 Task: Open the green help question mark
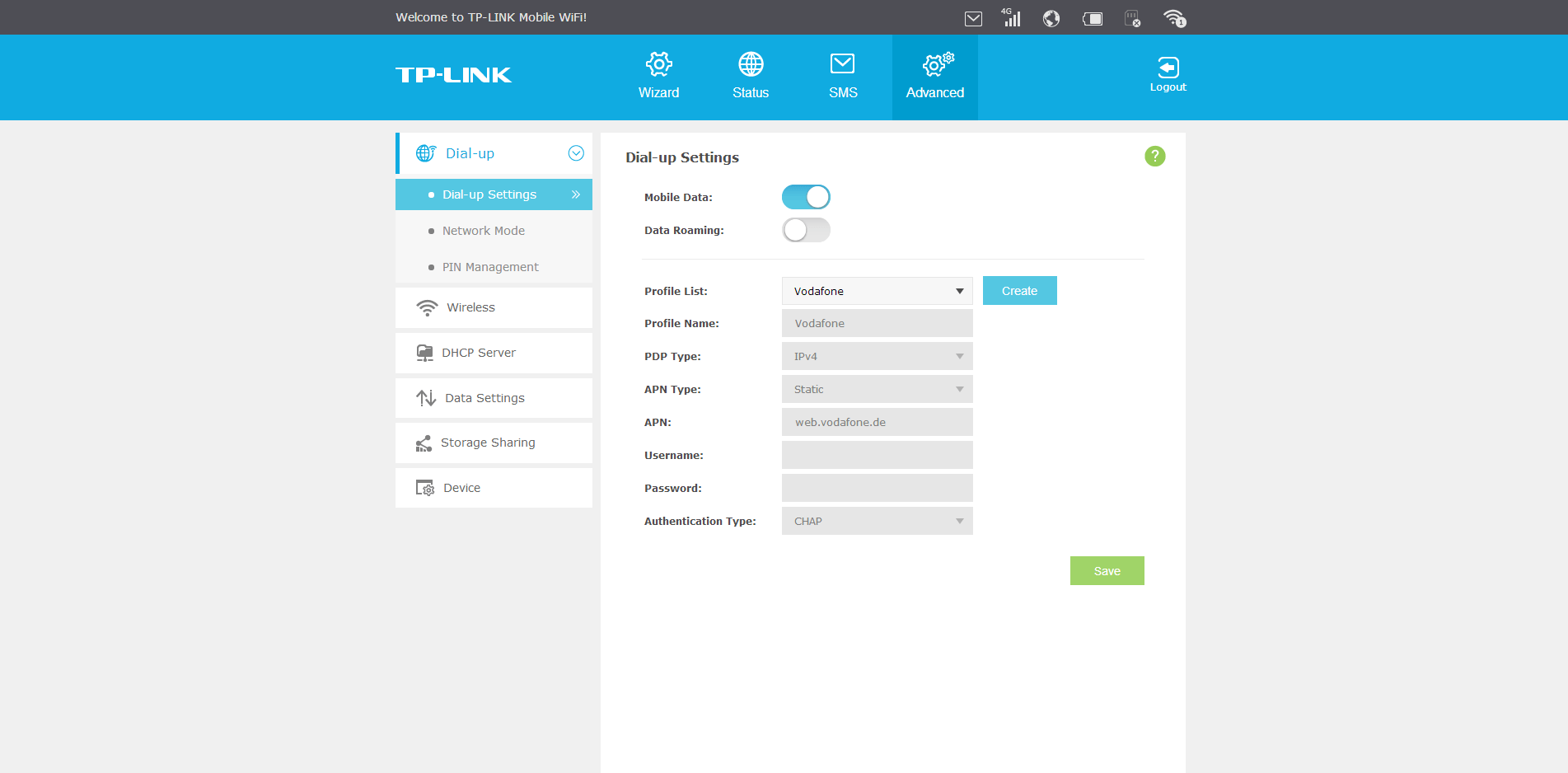click(1154, 156)
